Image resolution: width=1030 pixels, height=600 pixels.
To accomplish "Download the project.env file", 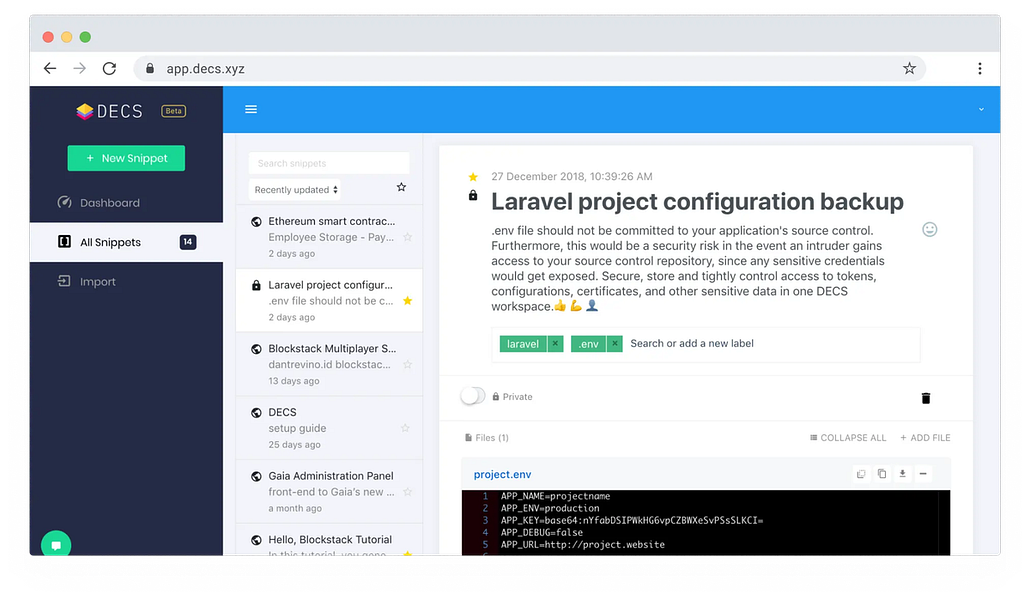I will pos(903,474).
